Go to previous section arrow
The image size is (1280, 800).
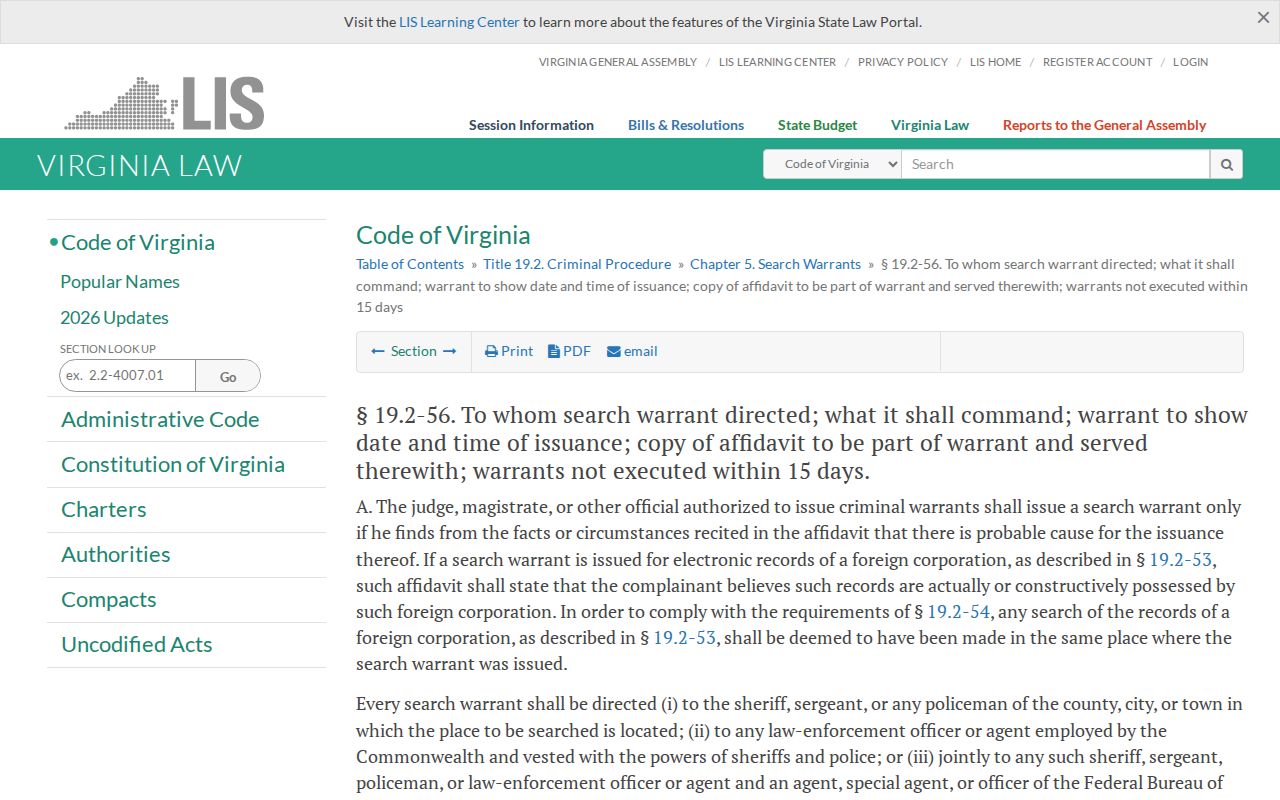(x=378, y=351)
